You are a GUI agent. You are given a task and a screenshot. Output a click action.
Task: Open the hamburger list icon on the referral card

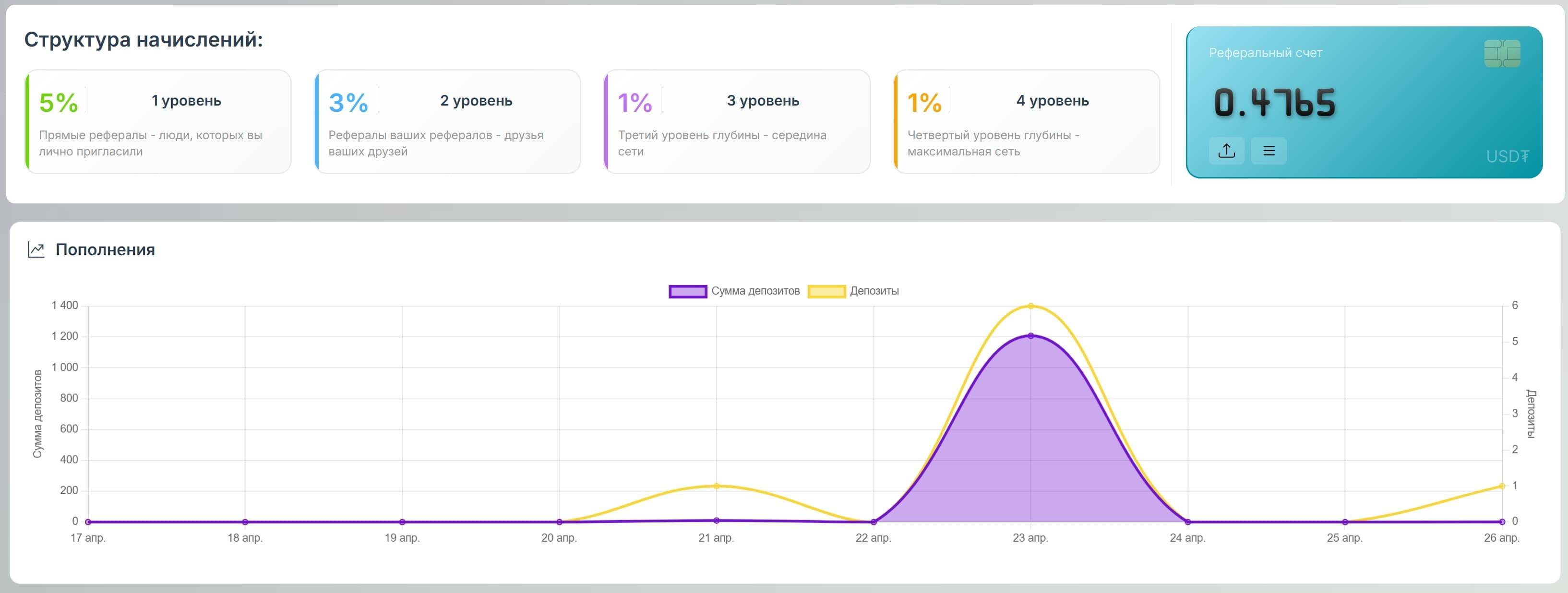(x=1269, y=150)
